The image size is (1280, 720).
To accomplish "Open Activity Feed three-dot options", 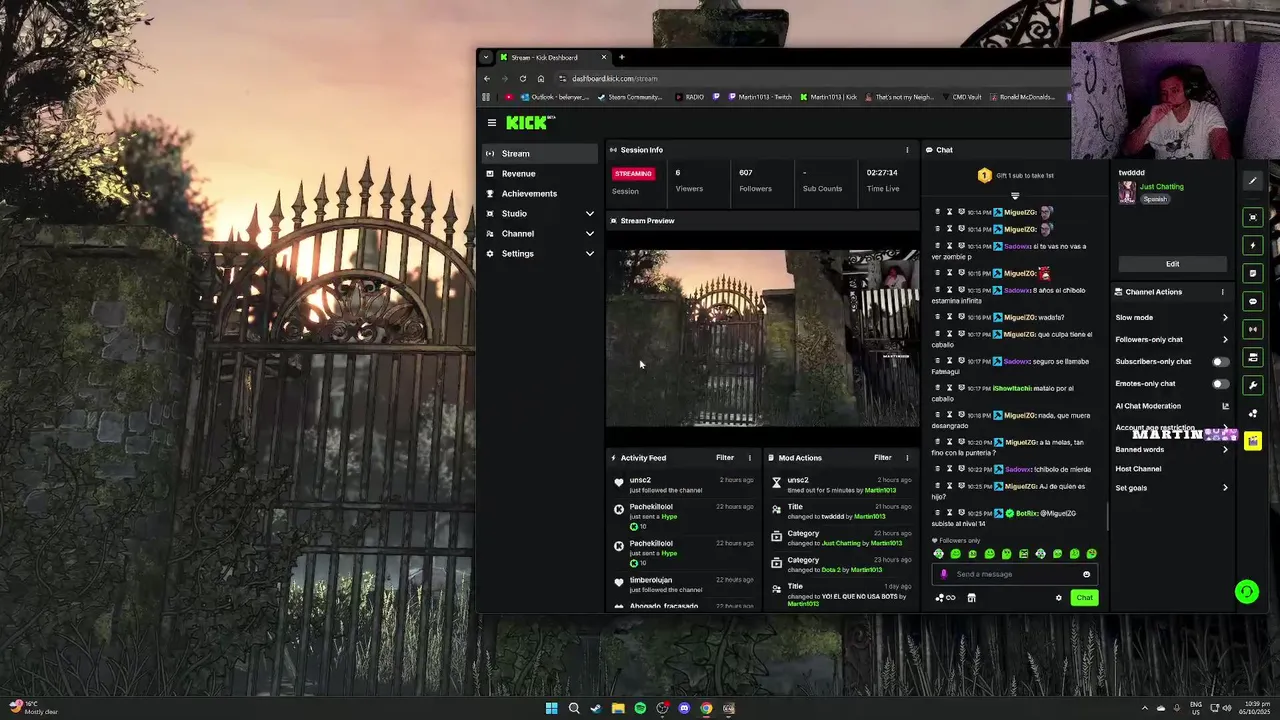I will (749, 458).
